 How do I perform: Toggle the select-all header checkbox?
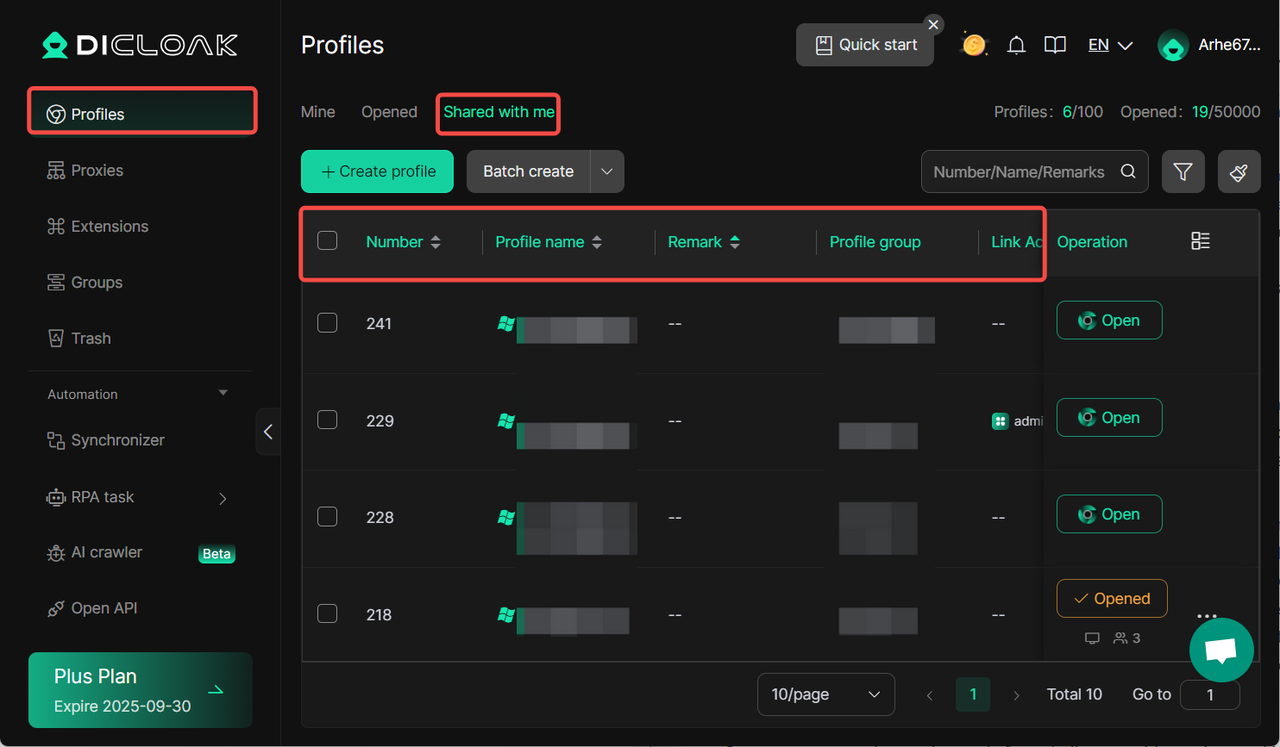click(x=327, y=240)
